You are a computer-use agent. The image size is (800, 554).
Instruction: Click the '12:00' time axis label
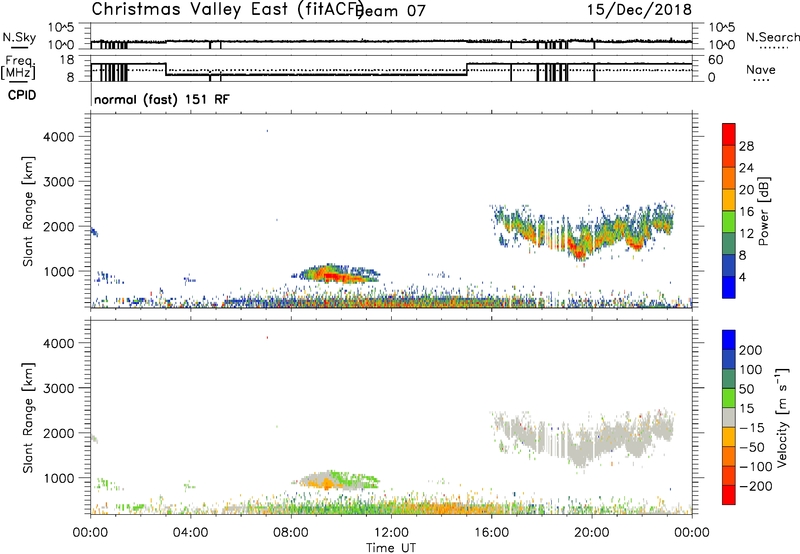[x=391, y=533]
